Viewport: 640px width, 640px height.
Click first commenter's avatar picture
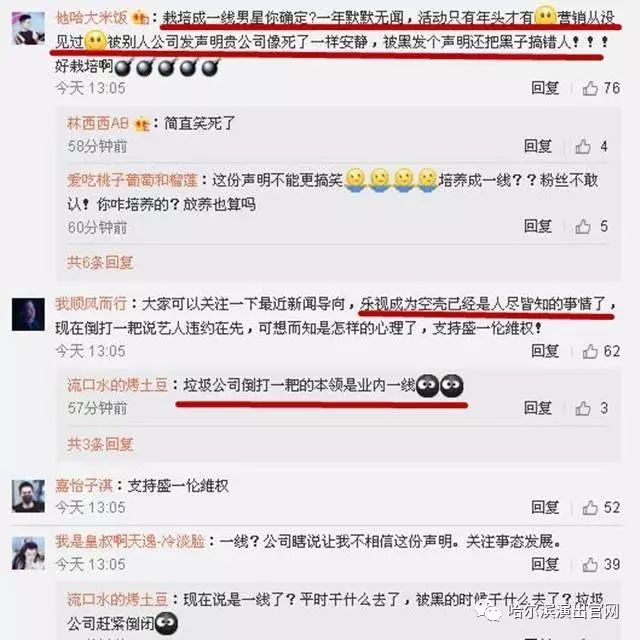pyautogui.click(x=28, y=28)
